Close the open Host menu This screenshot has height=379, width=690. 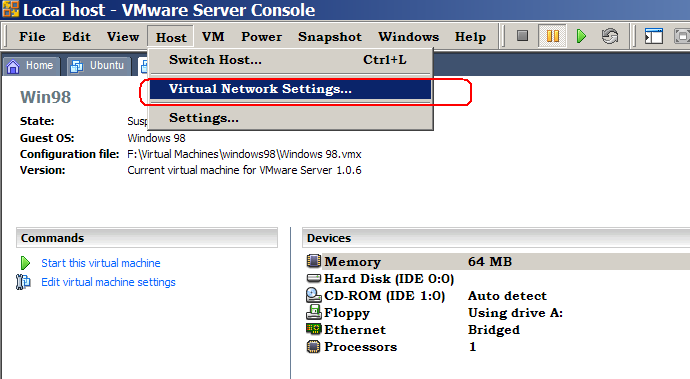click(x=171, y=37)
